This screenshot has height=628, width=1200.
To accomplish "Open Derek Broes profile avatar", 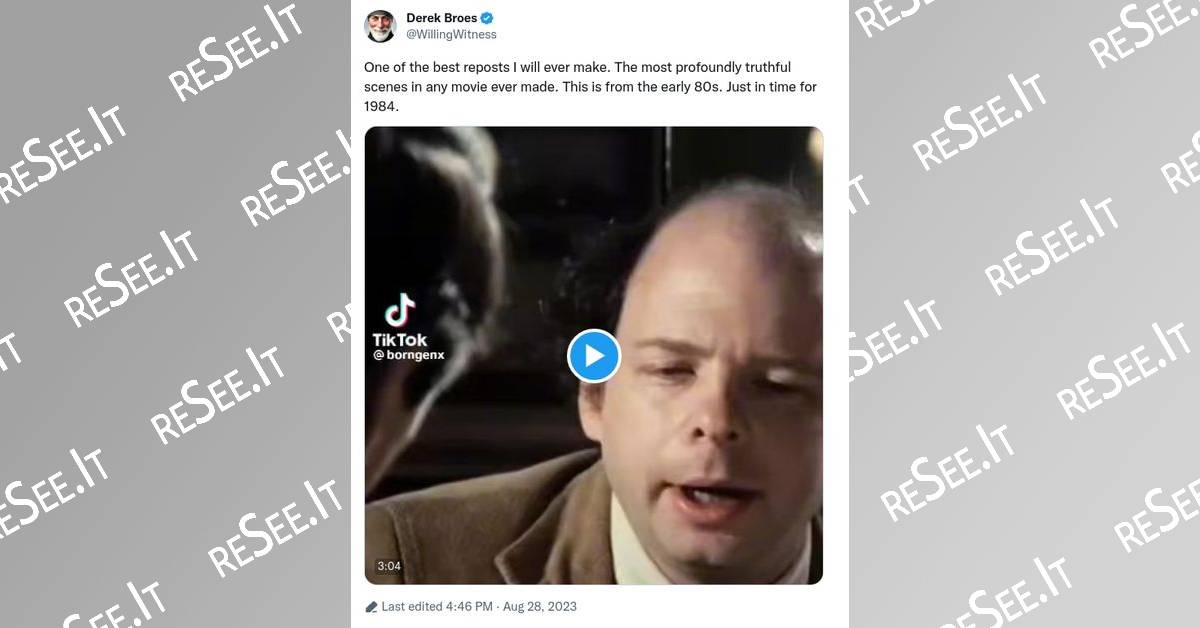I will [x=380, y=26].
